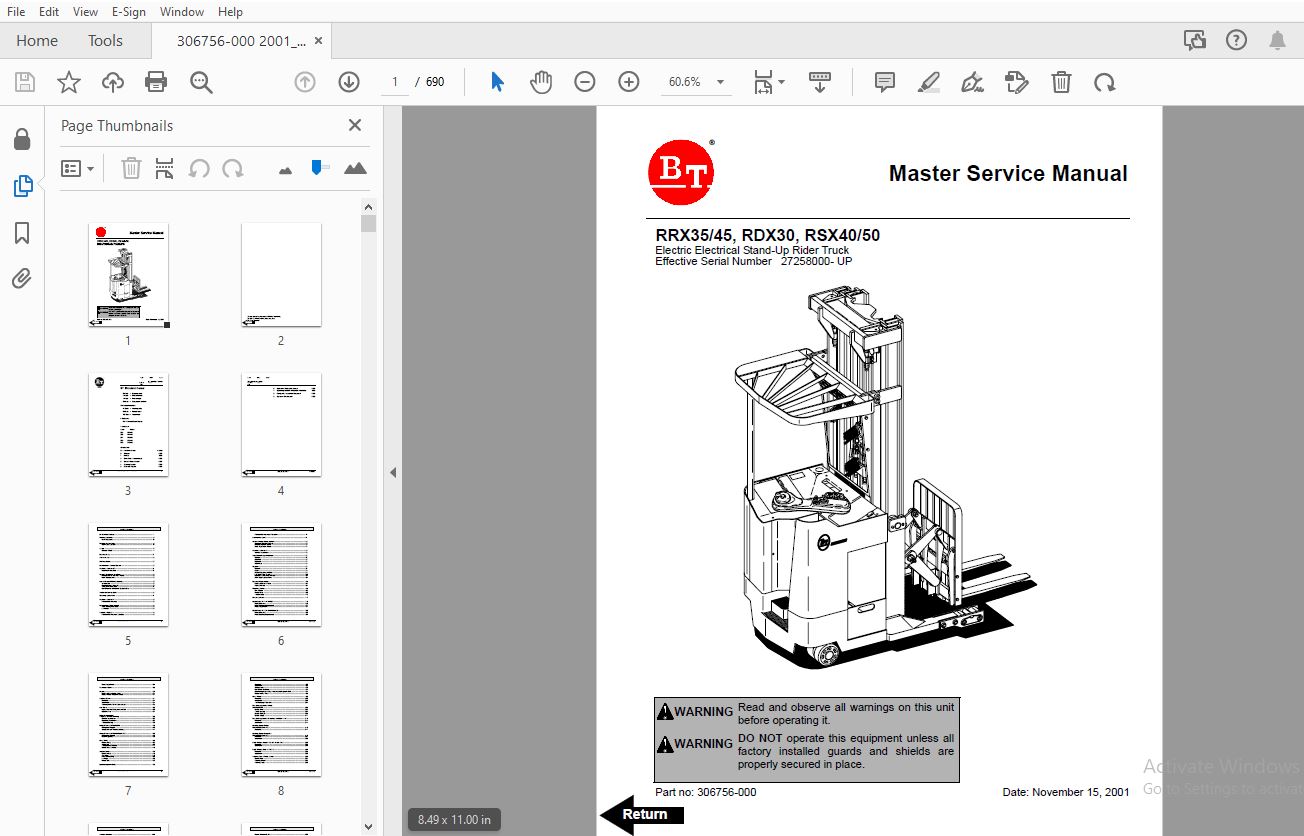Image resolution: width=1304 pixels, height=836 pixels.
Task: Close the Page Thumbnails panel
Action: [x=354, y=125]
